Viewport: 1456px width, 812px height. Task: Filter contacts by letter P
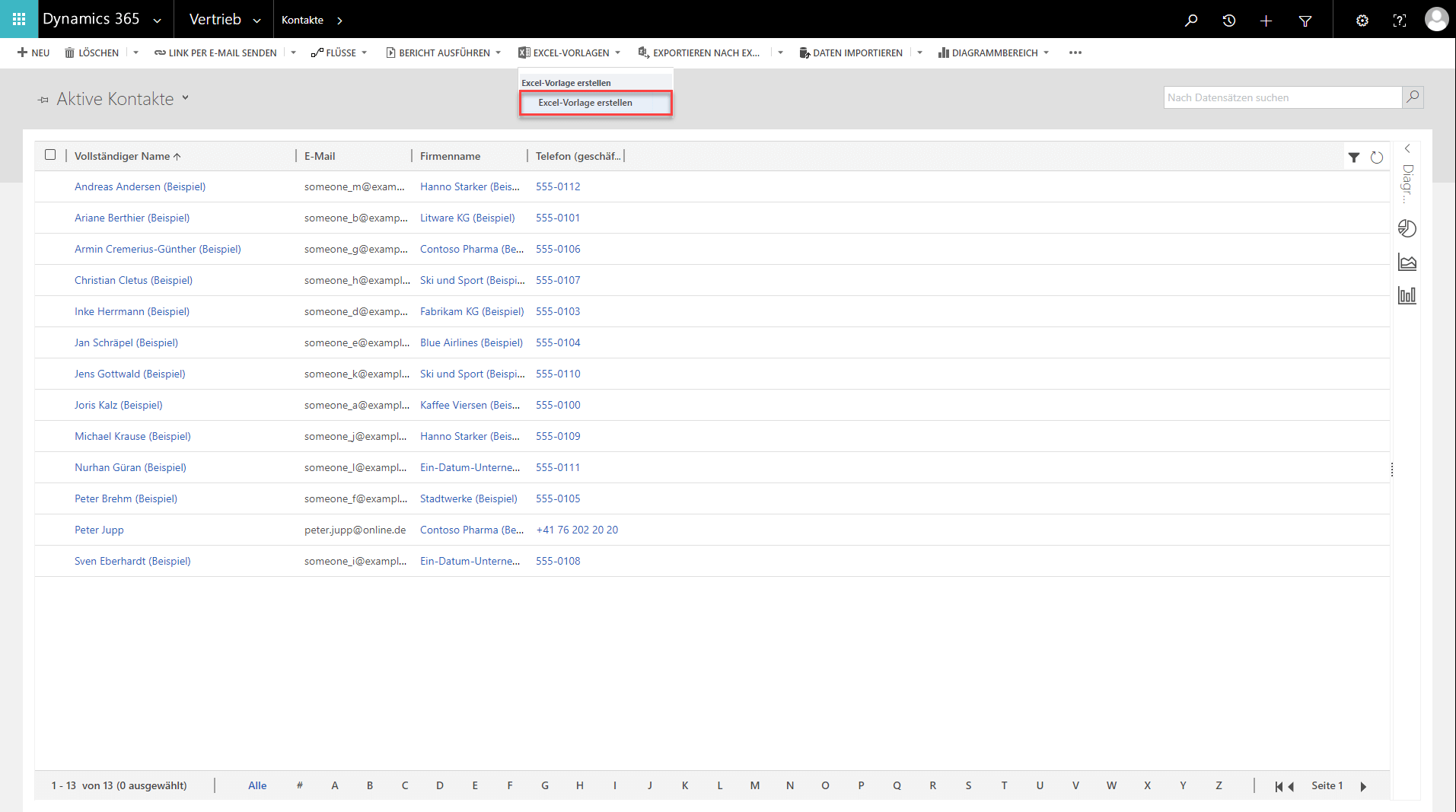point(861,785)
